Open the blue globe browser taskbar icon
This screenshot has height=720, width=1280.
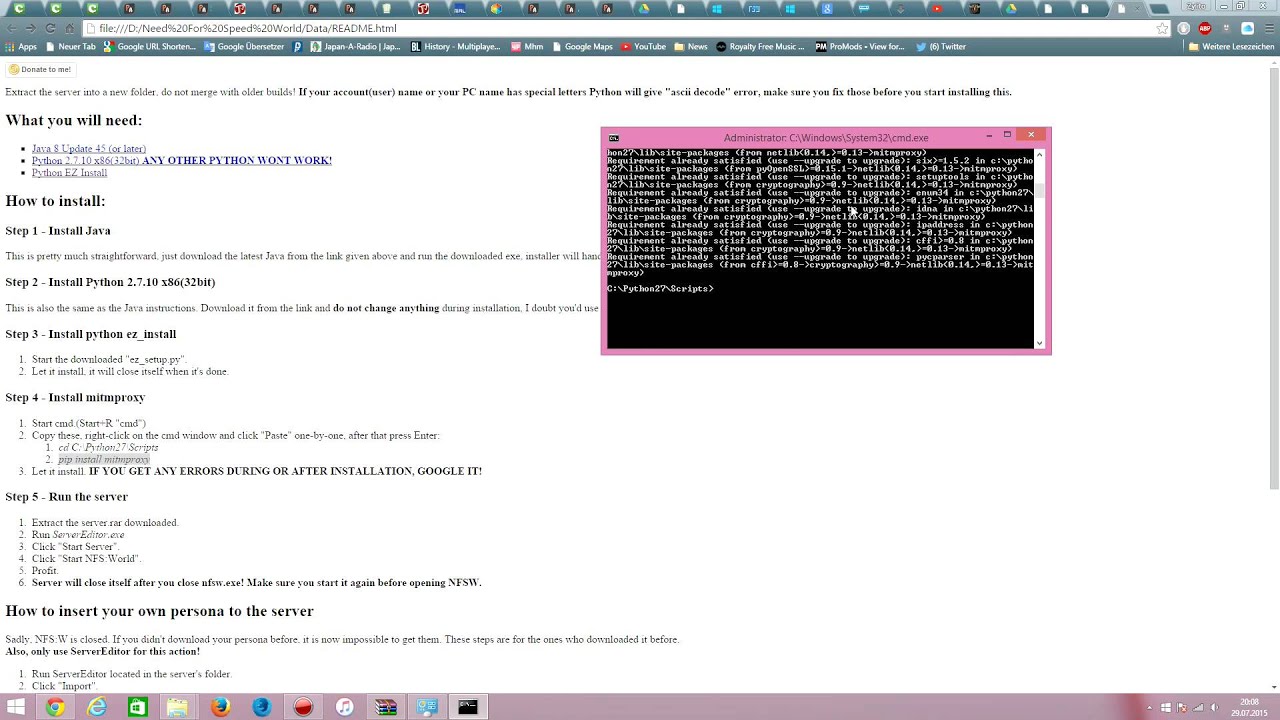click(261, 707)
